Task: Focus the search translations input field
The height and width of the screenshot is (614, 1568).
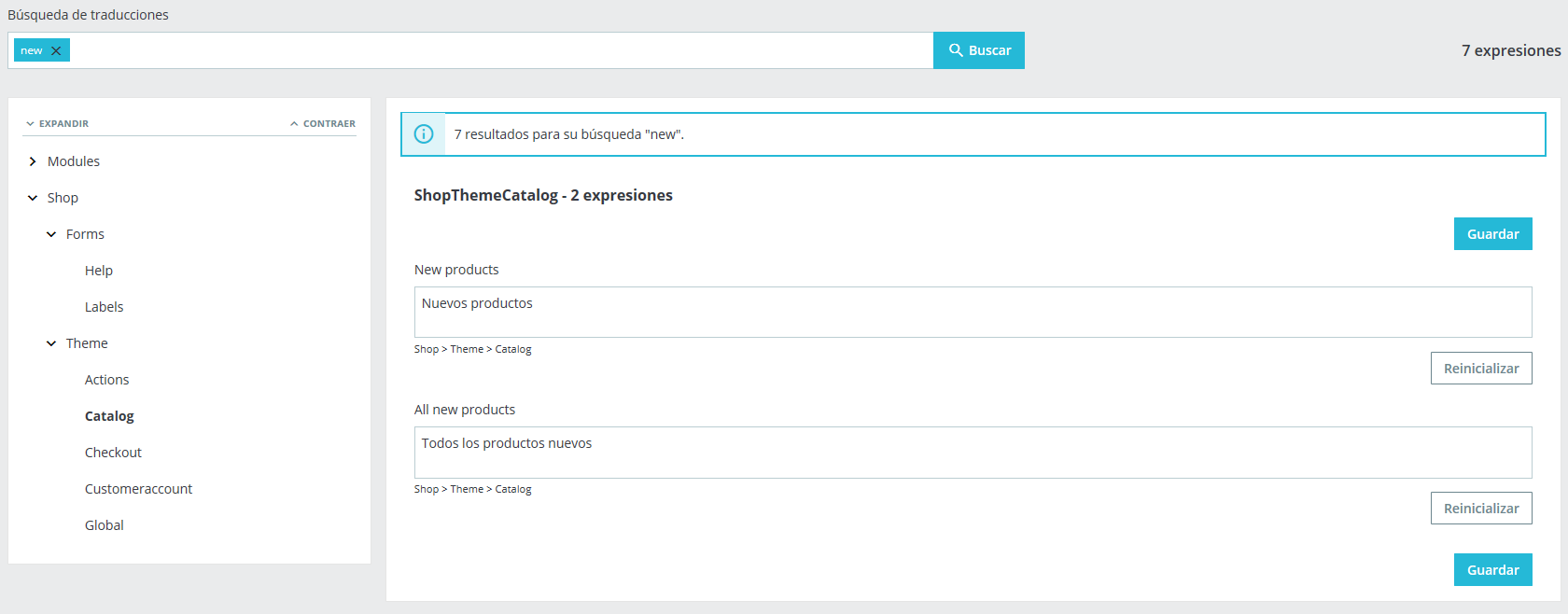Action: (500, 50)
